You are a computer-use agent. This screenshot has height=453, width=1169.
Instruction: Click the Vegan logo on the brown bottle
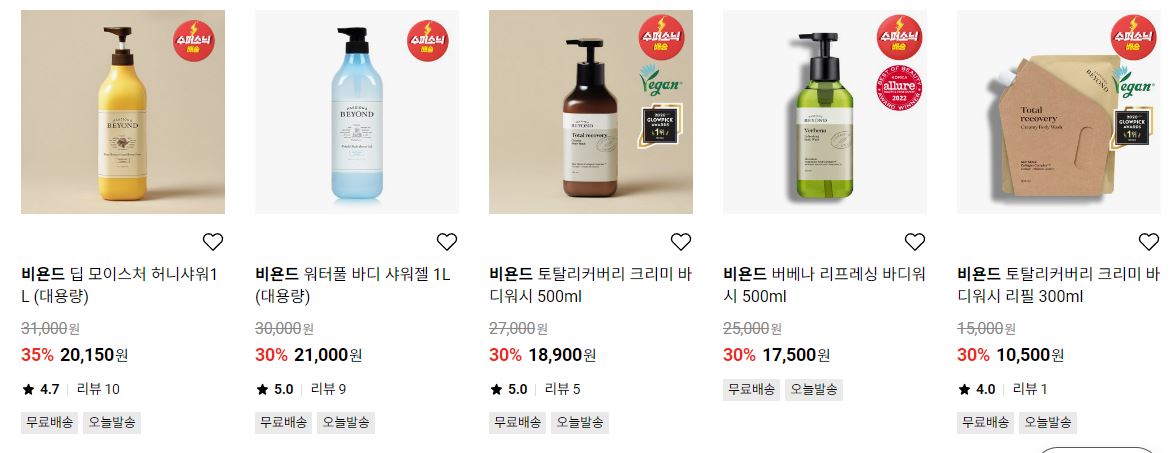pyautogui.click(x=660, y=80)
